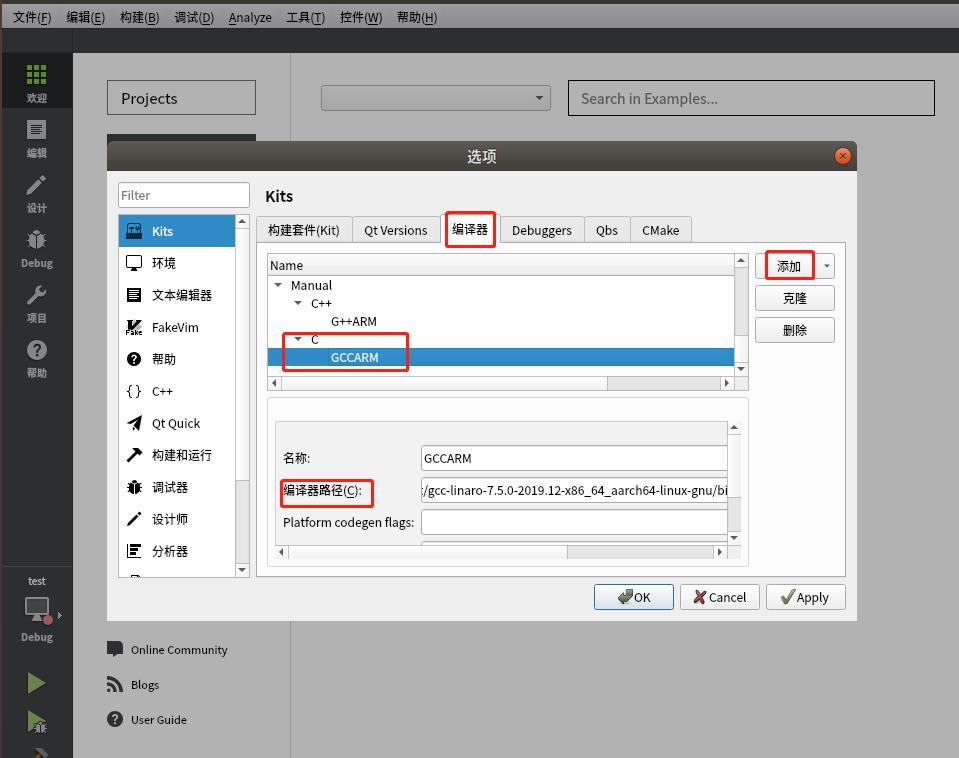
Task: Collapse the C compiler group
Action: 298,338
